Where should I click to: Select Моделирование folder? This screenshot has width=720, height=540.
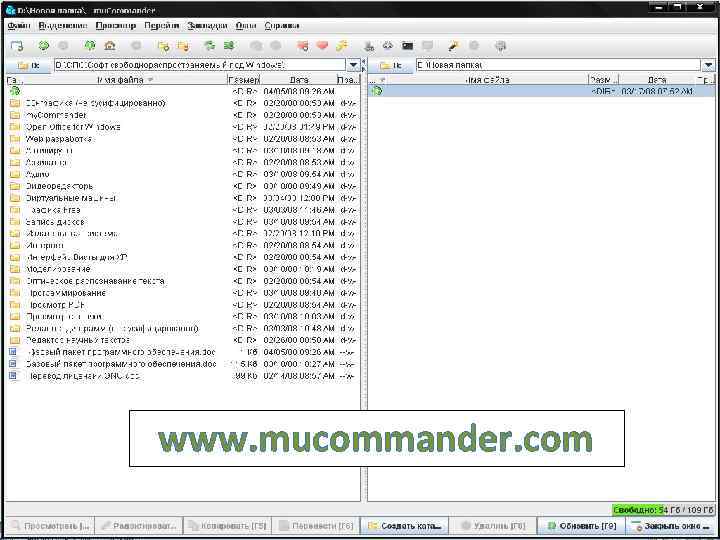click(183, 269)
